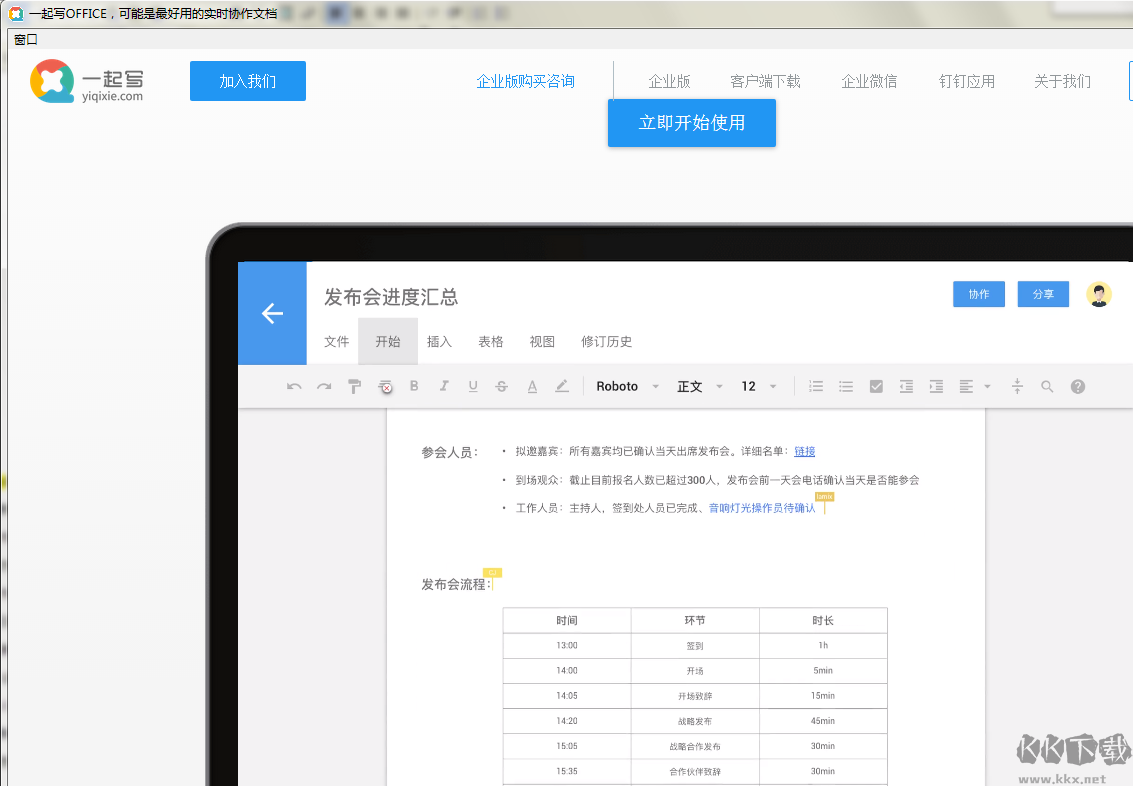Expand the alignment dropdown arrow
This screenshot has height=786, width=1133.
[x=987, y=386]
